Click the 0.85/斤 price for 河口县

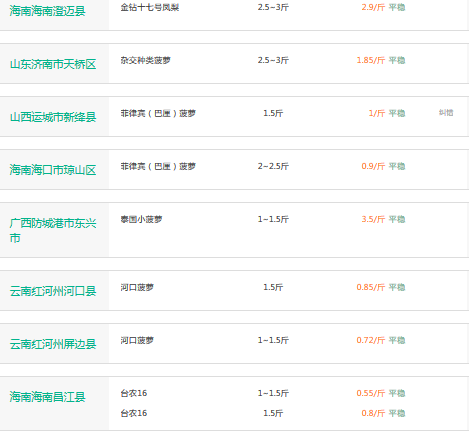pos(371,287)
